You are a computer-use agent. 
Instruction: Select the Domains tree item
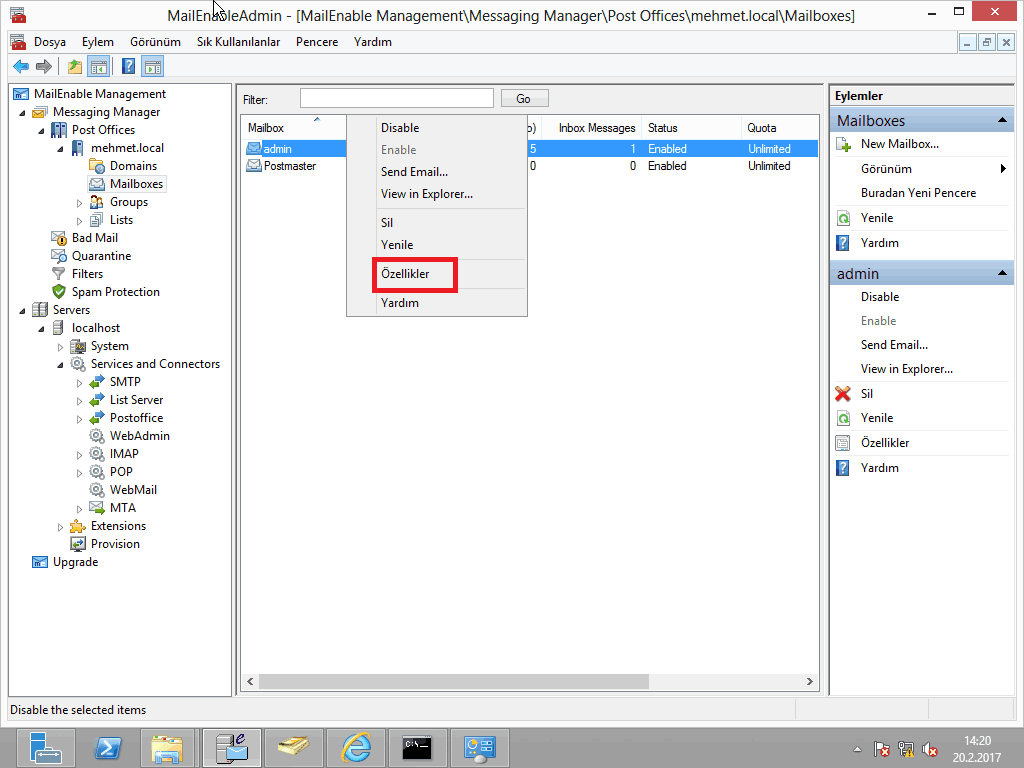tap(133, 166)
